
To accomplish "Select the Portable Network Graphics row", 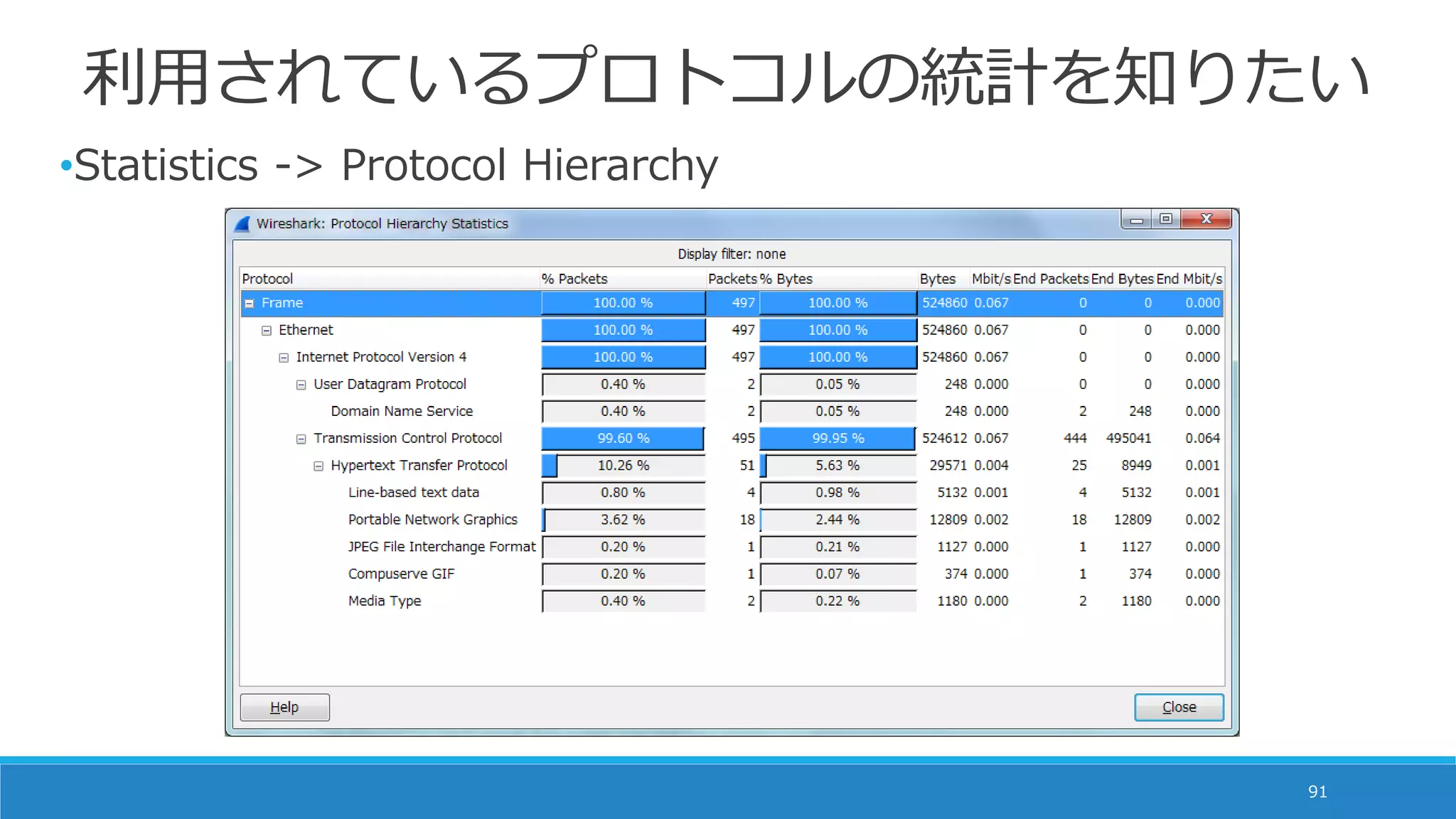I will 732,519.
